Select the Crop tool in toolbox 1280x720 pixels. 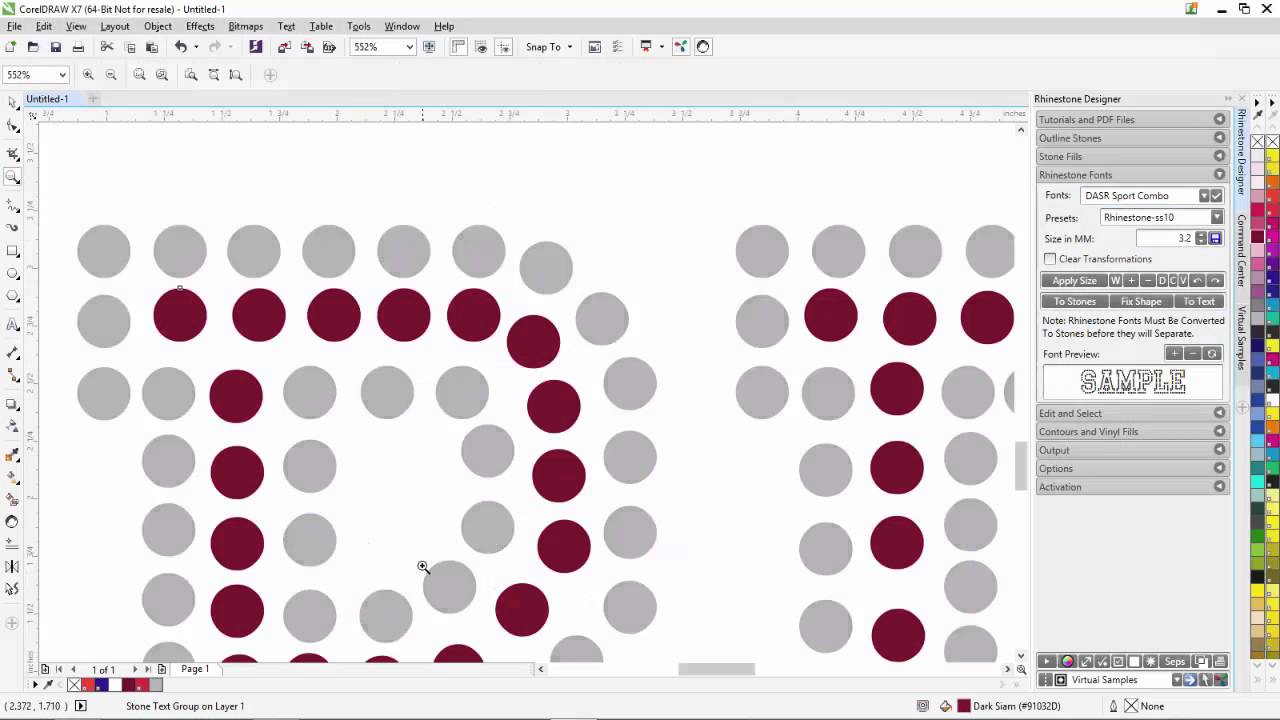pyautogui.click(x=13, y=154)
